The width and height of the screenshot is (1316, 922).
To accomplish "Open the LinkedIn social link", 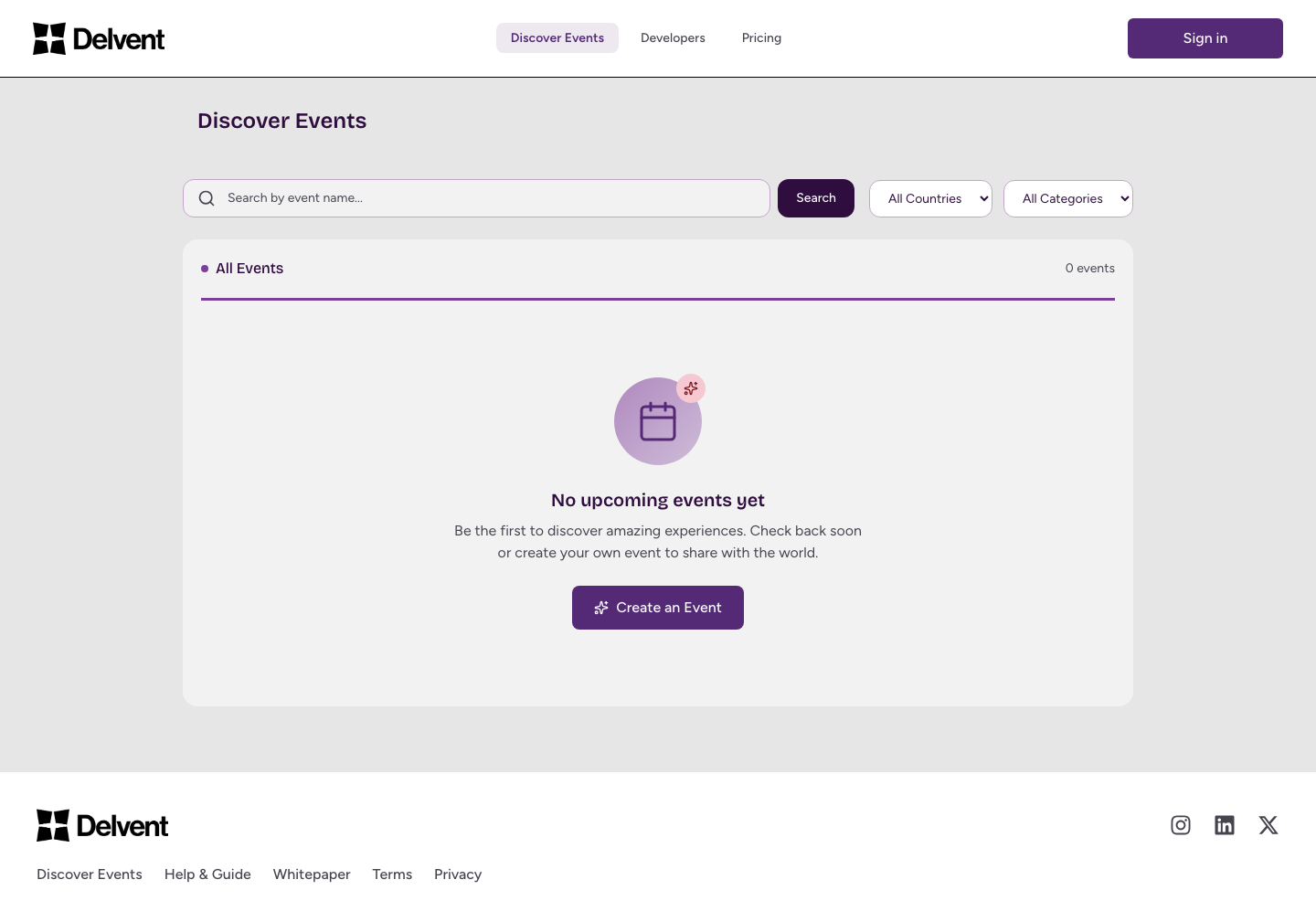I will tap(1225, 825).
